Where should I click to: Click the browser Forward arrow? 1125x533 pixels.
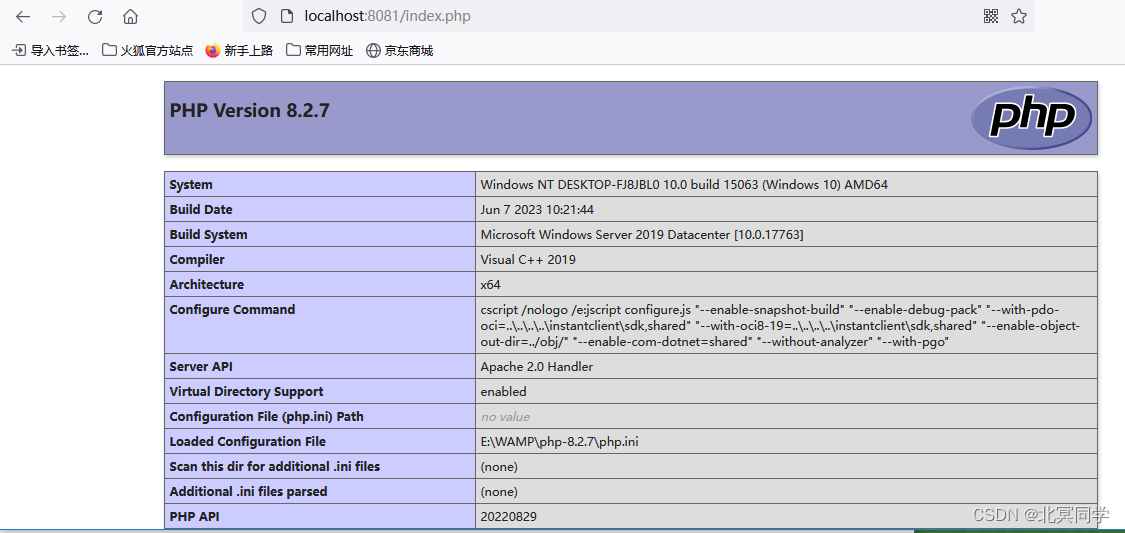(59, 16)
